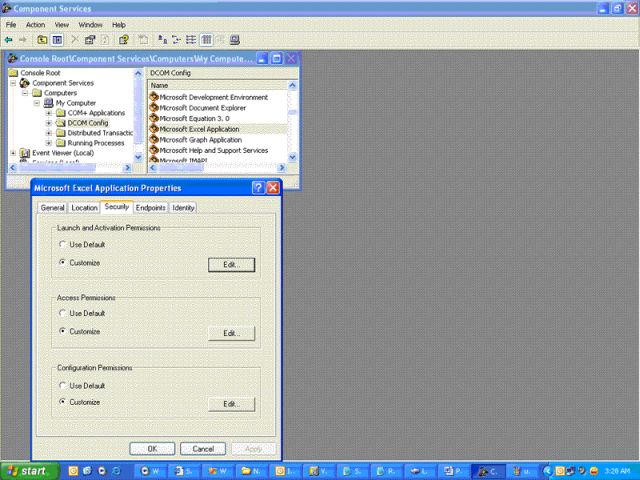The height and width of the screenshot is (480, 640).
Task: Edit Launch and Activation Permissions
Action: [x=231, y=264]
